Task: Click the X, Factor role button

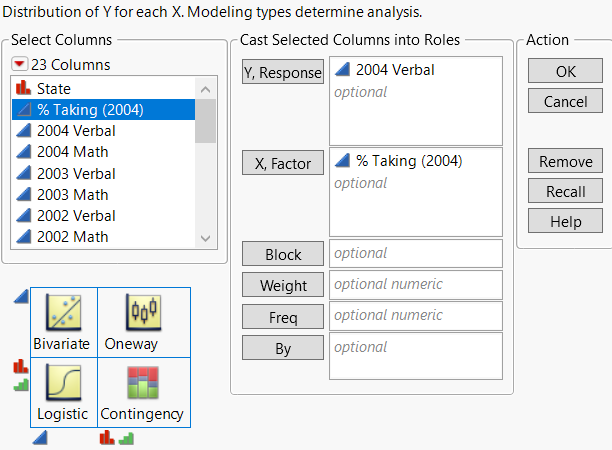Action: tap(283, 163)
